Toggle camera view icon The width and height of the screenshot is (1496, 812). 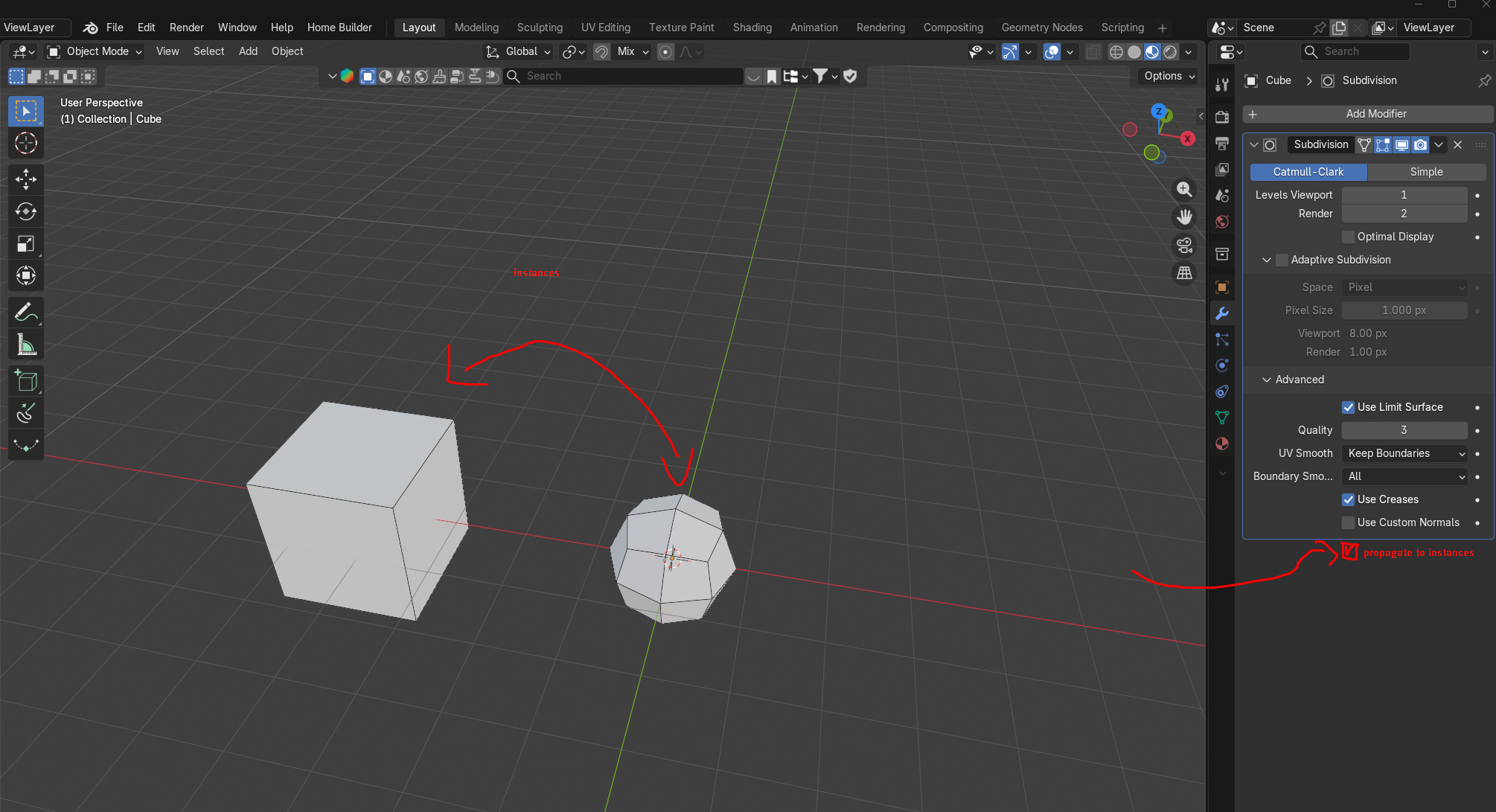[1184, 245]
